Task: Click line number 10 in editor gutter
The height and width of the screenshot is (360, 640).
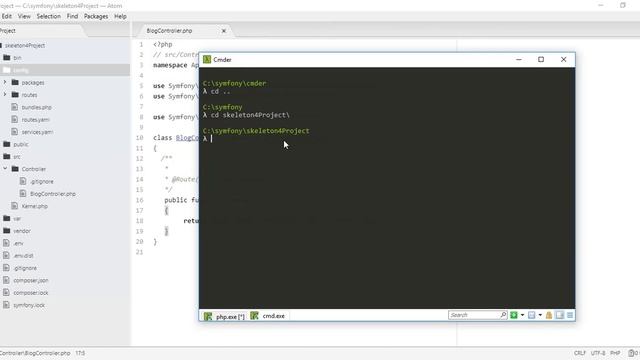Action: (140, 138)
